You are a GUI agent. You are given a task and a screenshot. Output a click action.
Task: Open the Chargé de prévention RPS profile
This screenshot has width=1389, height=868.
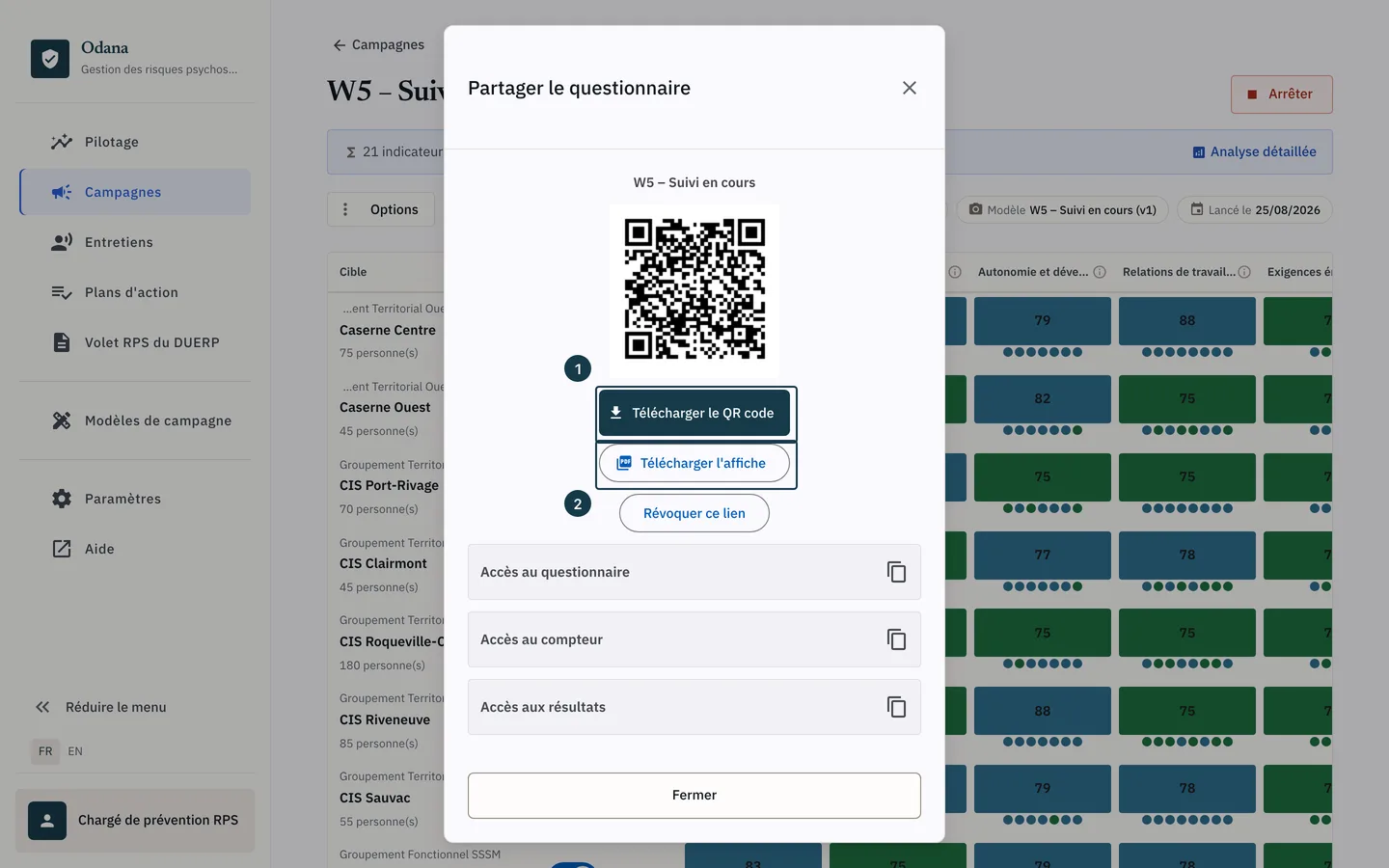[x=135, y=821]
